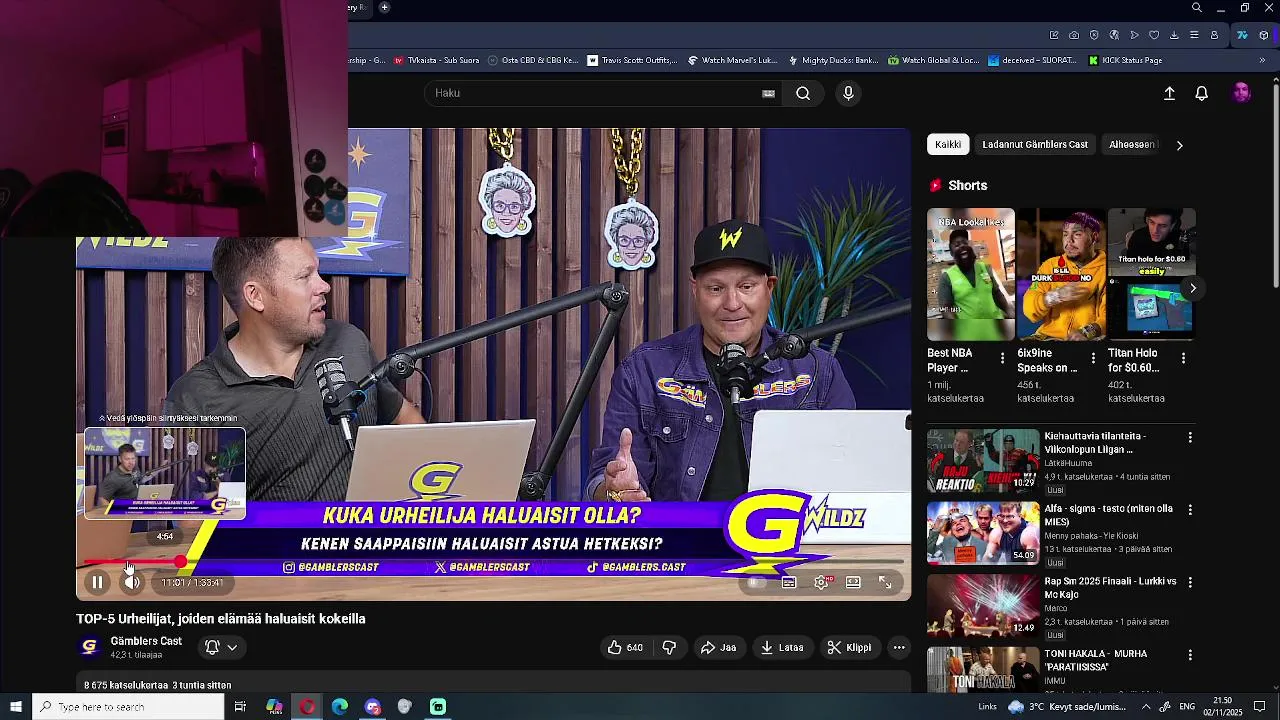1280x720 pixels.
Task: Open Task View on taskbar
Action: click(x=240, y=707)
